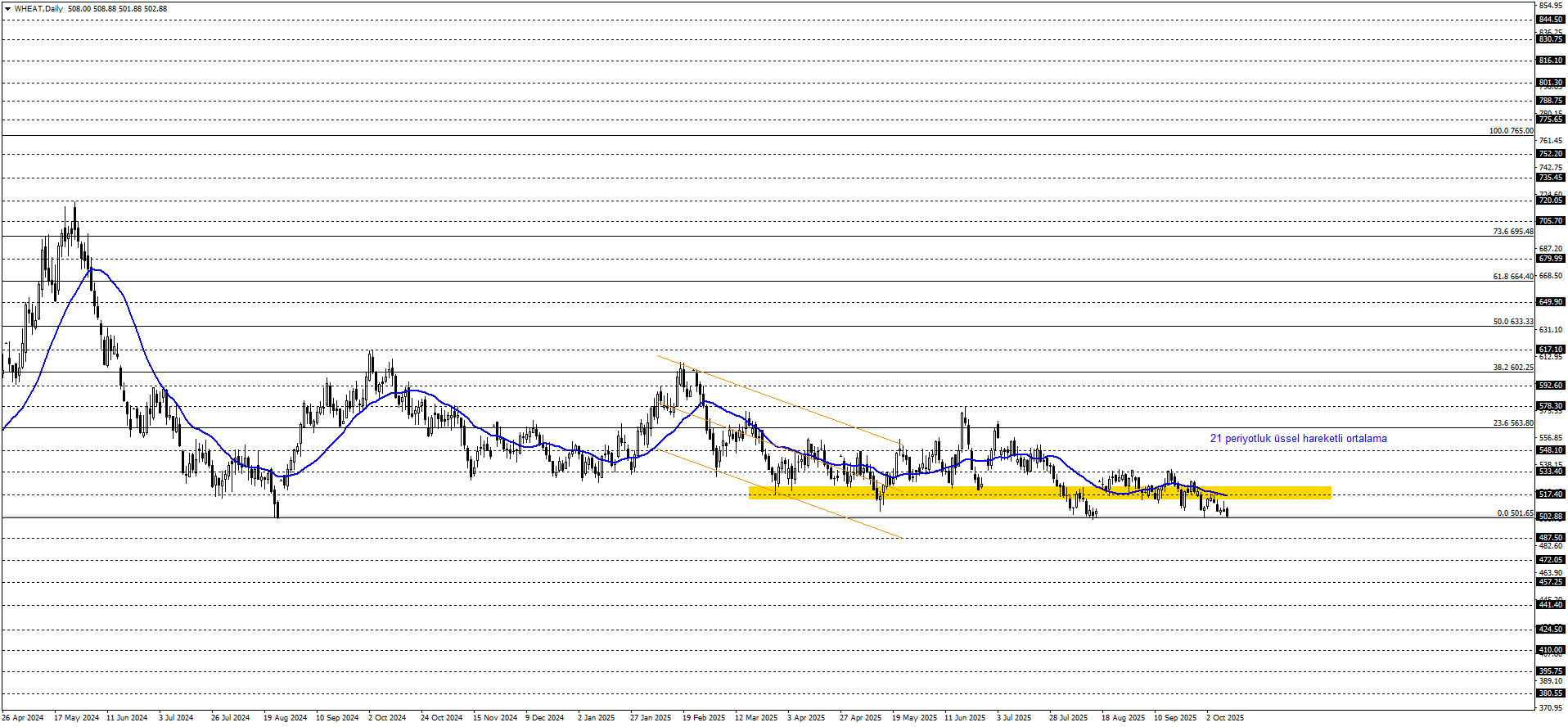Select the 487.50 price level tag

tap(1551, 538)
